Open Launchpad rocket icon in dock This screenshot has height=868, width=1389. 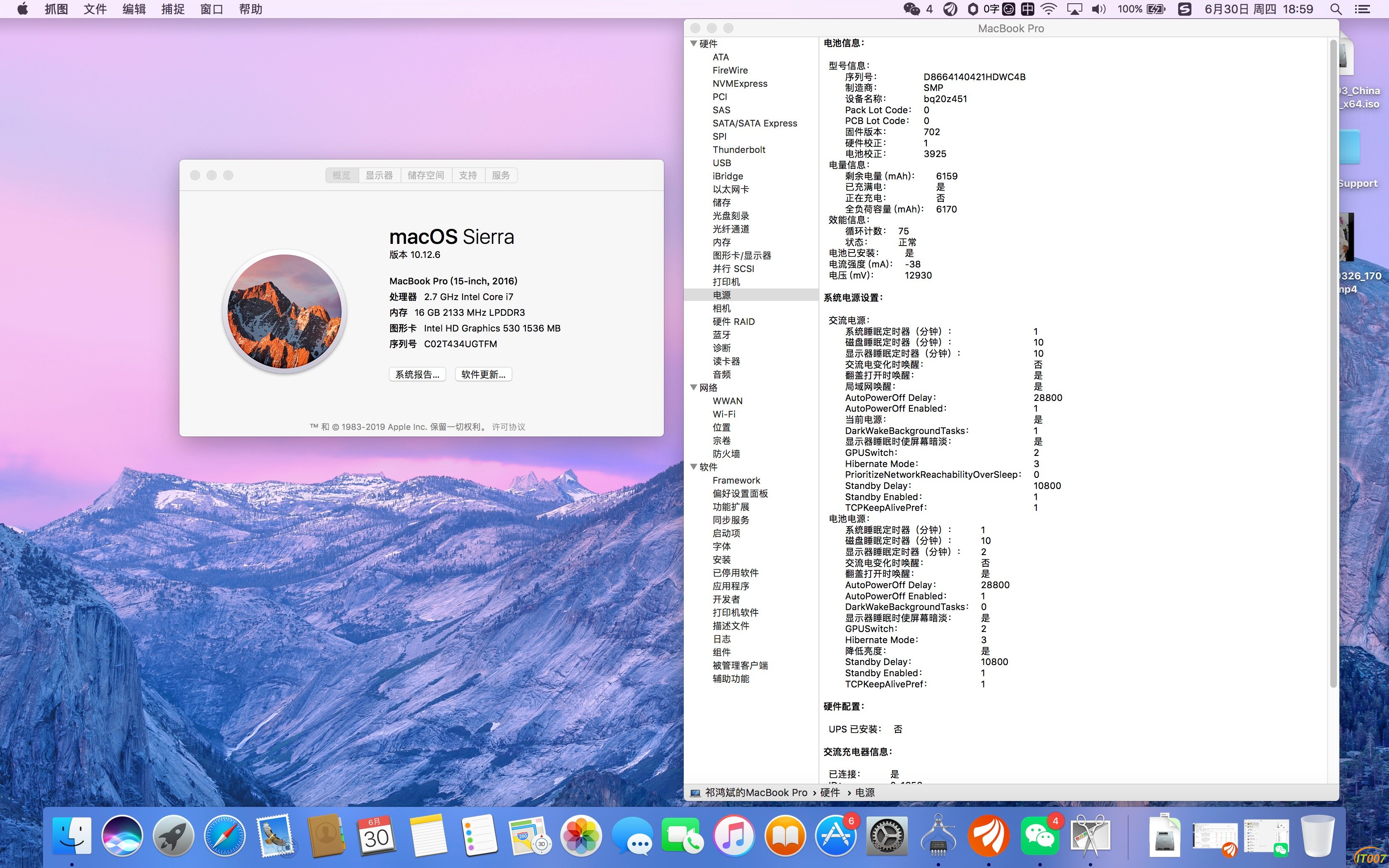(173, 835)
